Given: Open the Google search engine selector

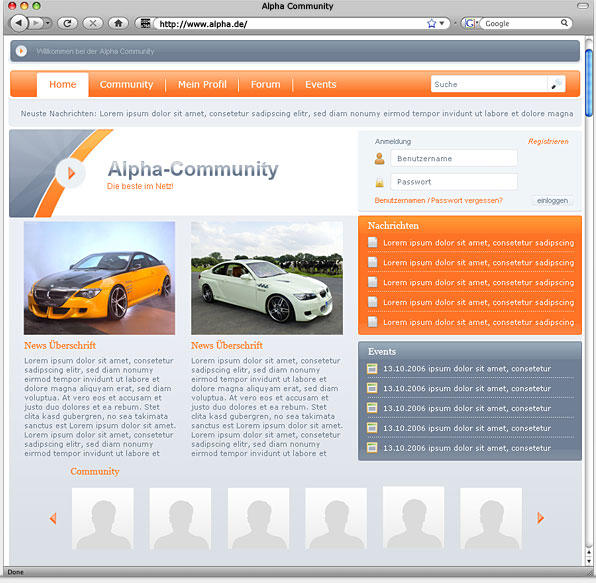Looking at the screenshot, I should click(x=471, y=24).
